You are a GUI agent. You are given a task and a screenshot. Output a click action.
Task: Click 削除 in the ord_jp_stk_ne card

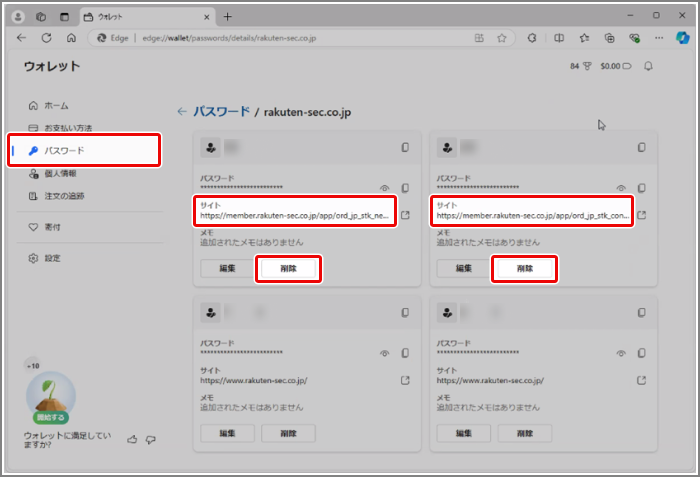coord(288,268)
